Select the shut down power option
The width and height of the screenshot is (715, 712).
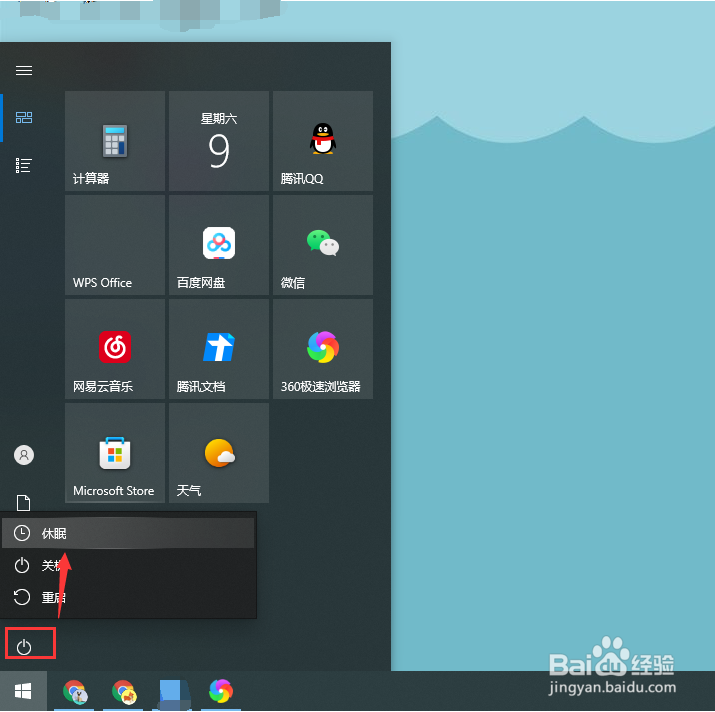[128, 565]
